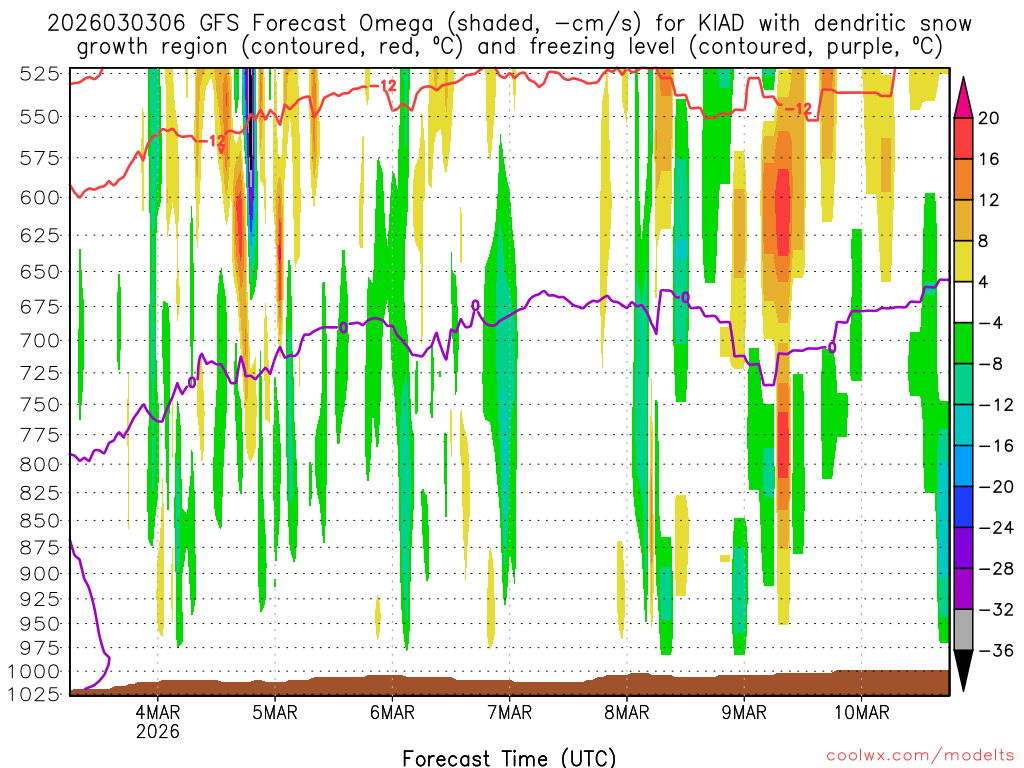Click the 1000 pressure level label

[x=35, y=672]
